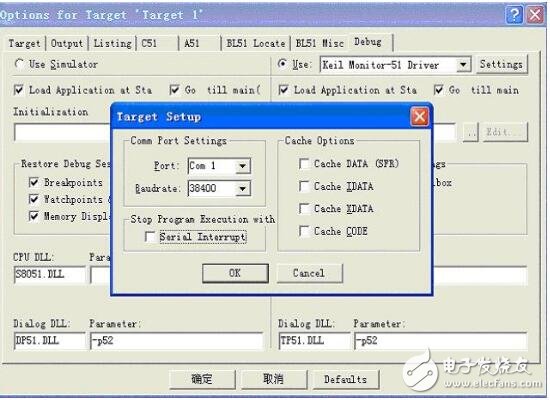
Task: Expand the Keil Monitor-51 Driver dropdown
Action: point(463,65)
